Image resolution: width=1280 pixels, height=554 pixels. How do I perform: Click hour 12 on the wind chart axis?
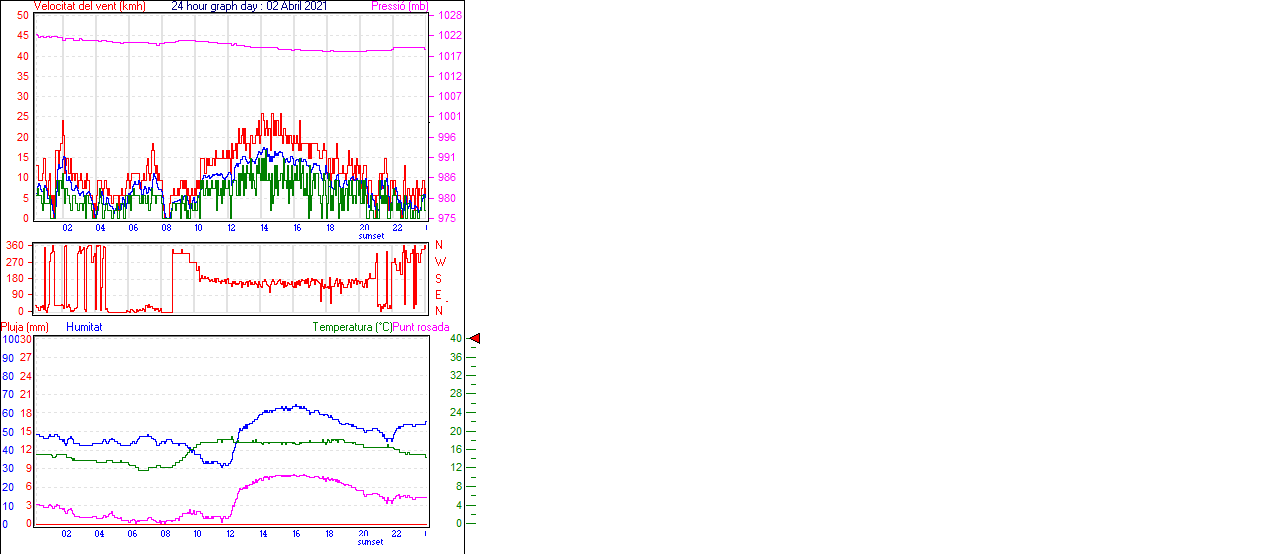[232, 227]
